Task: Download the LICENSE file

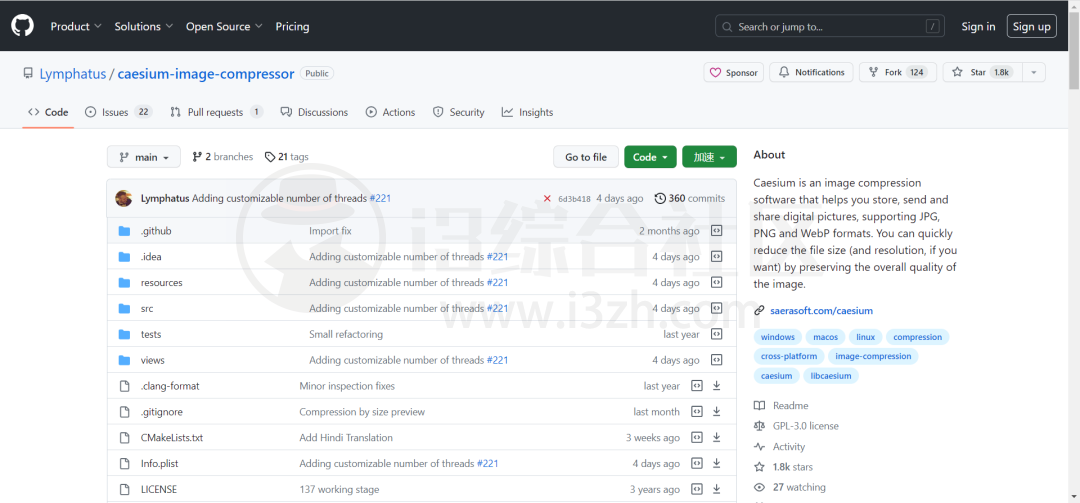Action: tap(716, 489)
